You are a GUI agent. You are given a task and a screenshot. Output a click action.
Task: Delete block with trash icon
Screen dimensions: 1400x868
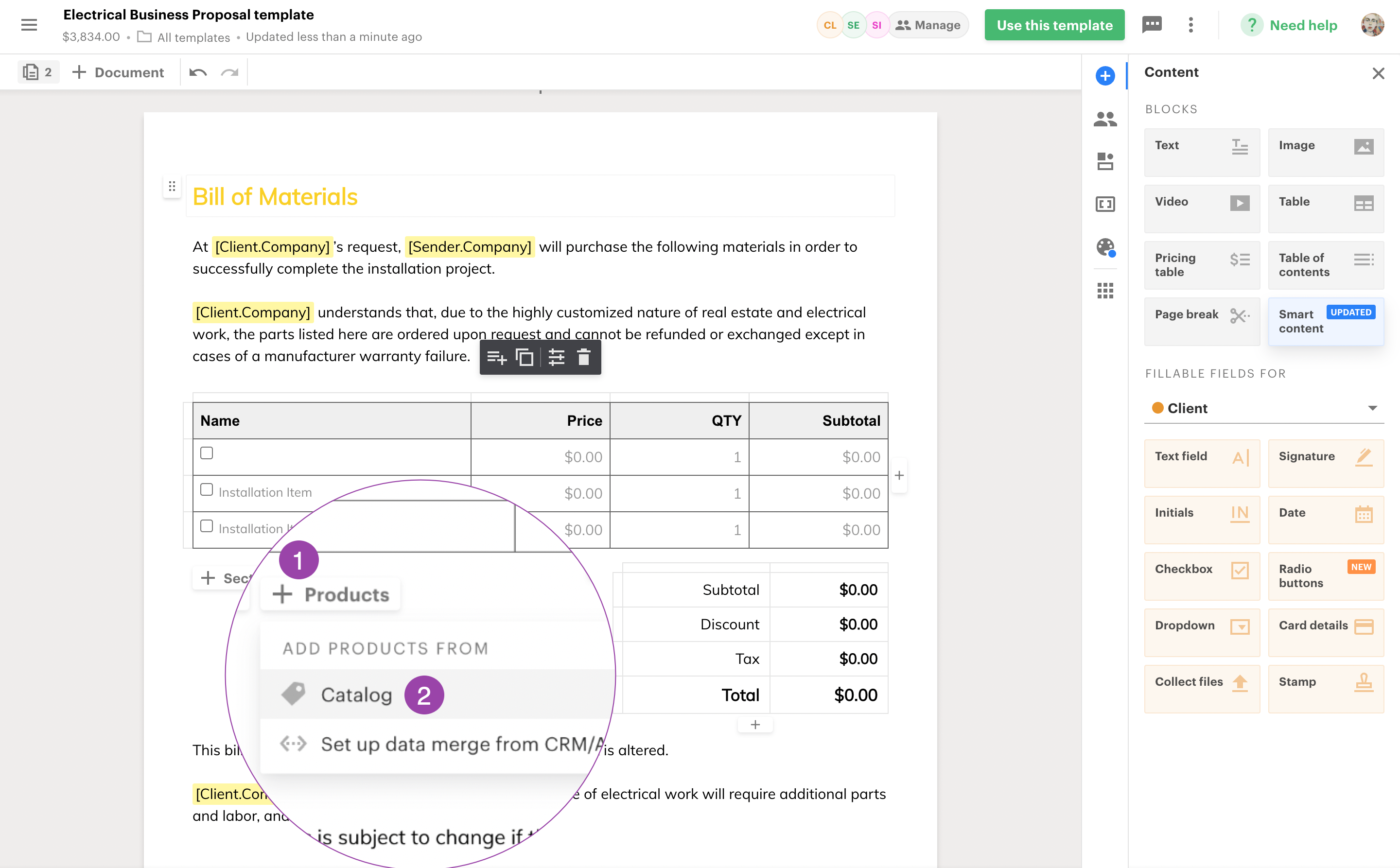tap(583, 357)
